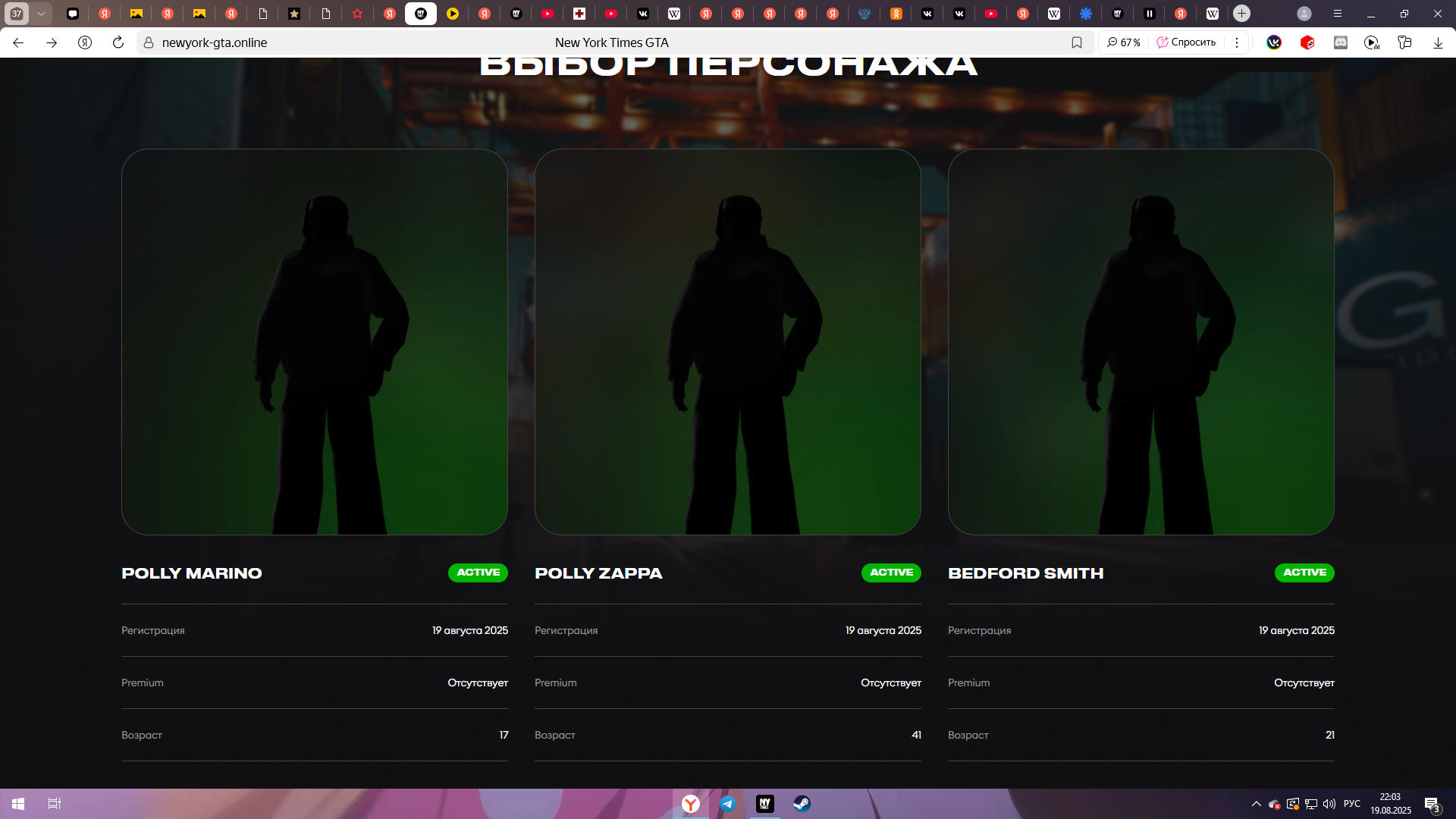Click the 67% zoom indicator
The height and width of the screenshot is (819, 1456).
point(1123,42)
